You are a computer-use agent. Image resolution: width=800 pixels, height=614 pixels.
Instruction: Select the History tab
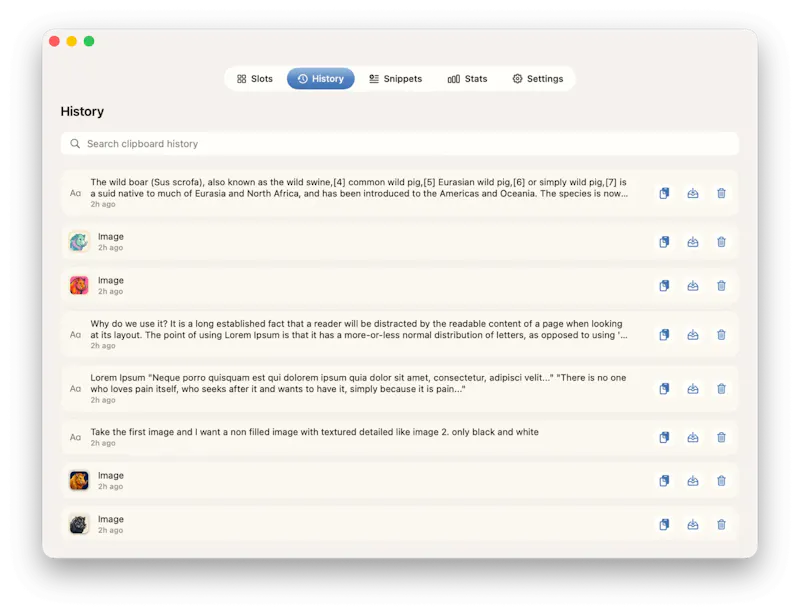320,79
